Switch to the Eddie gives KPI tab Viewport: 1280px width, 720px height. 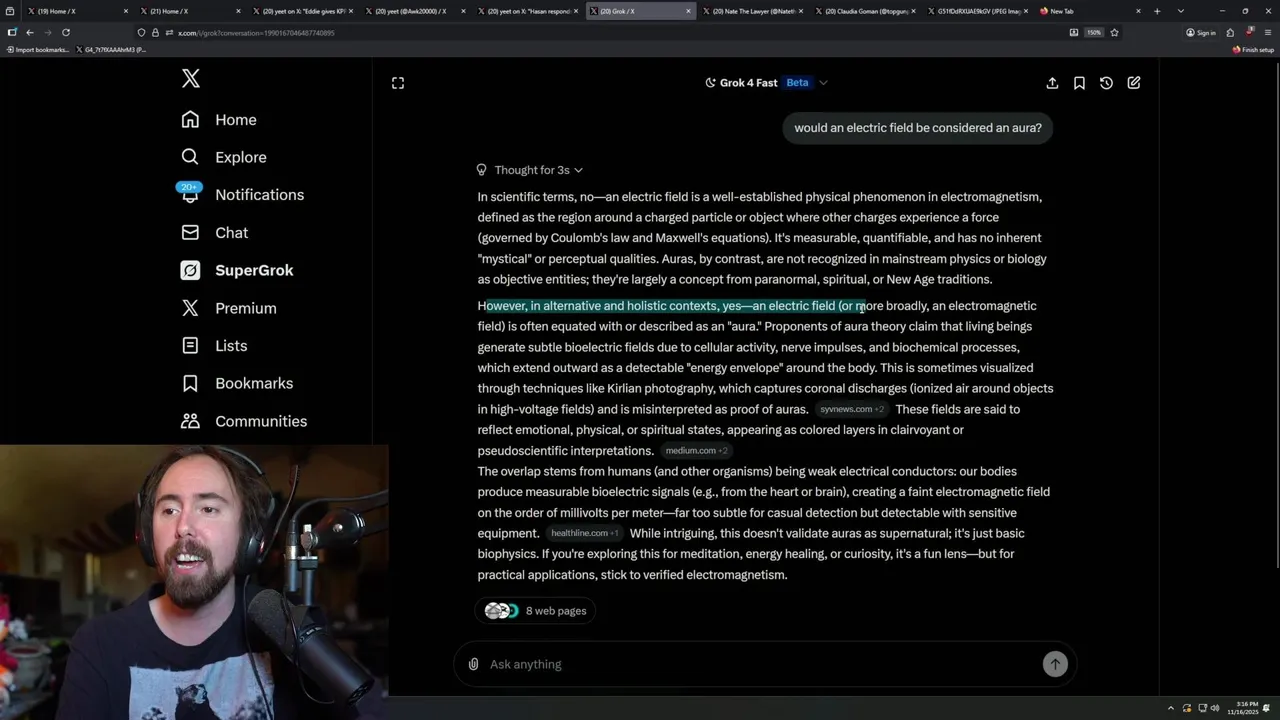click(302, 11)
